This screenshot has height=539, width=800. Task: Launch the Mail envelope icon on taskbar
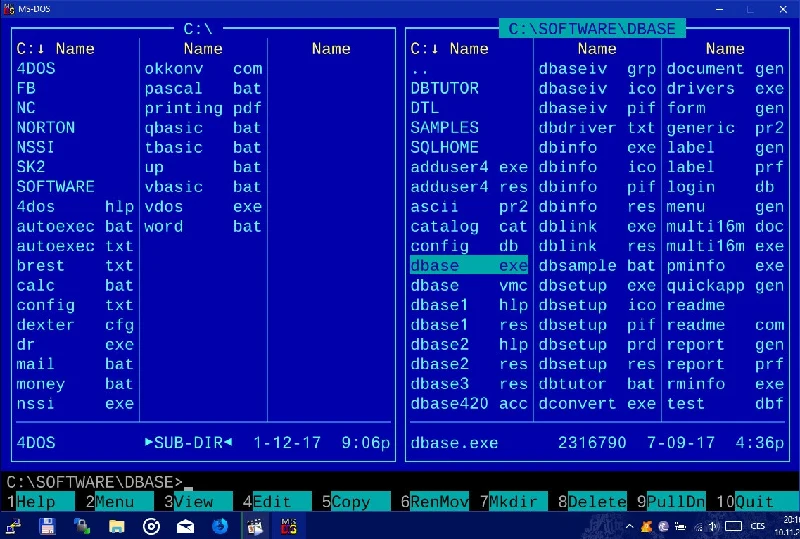[185, 526]
